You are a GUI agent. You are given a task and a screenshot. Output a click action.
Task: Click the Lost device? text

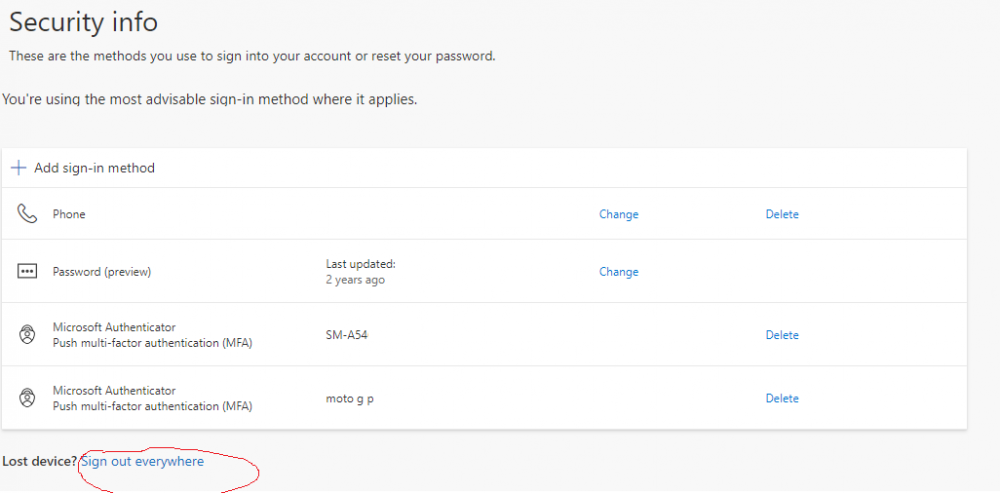pos(40,461)
